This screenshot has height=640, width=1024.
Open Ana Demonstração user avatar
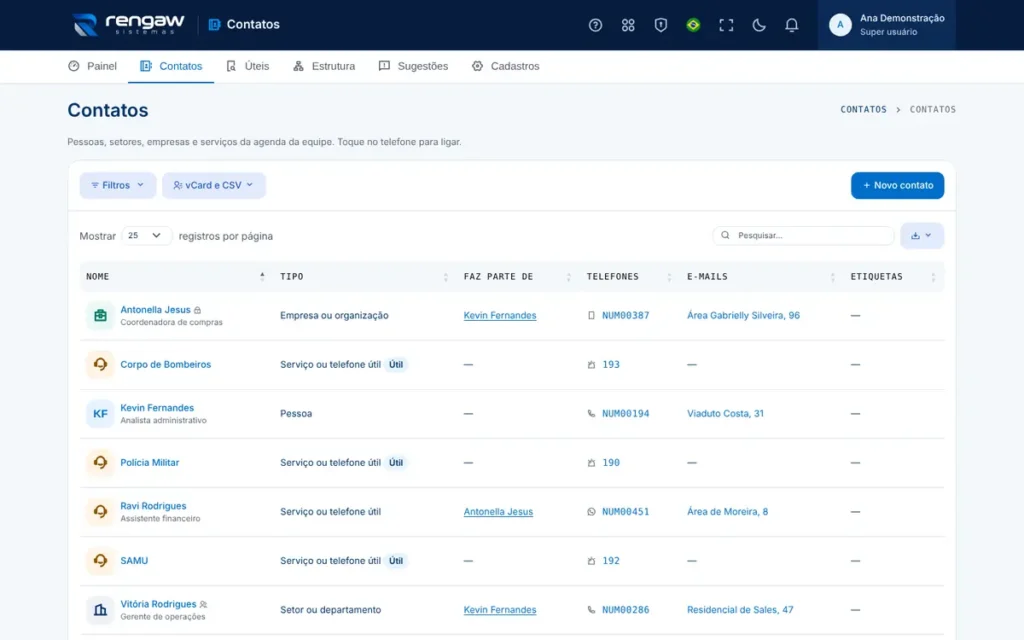[x=840, y=25]
